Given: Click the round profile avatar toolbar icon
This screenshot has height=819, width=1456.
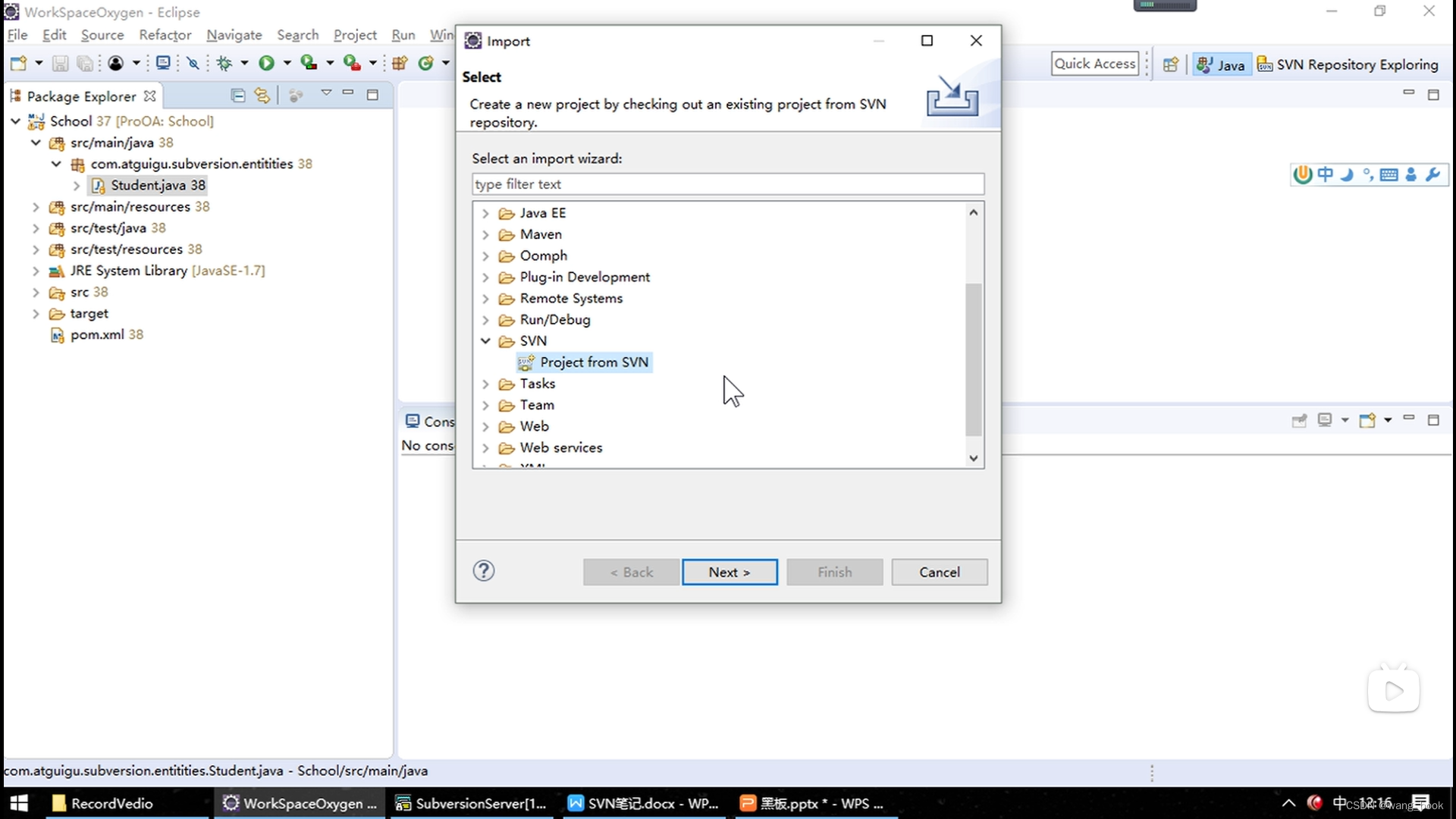Looking at the screenshot, I should (x=115, y=64).
